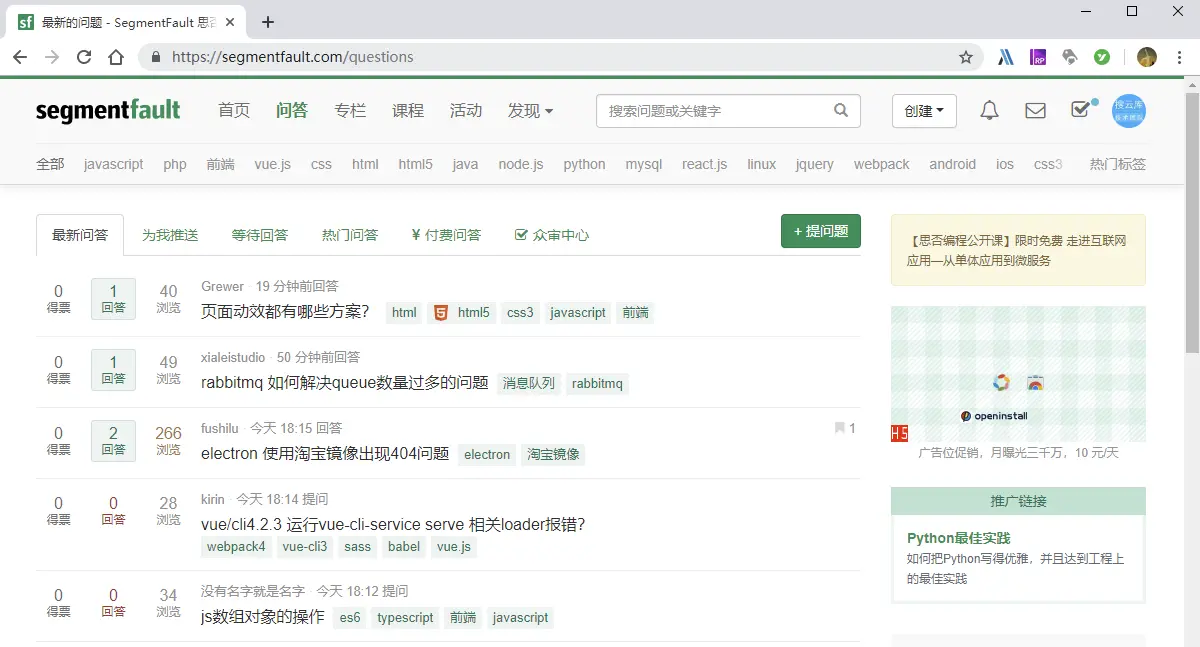Click the typescript tag
The height and width of the screenshot is (647, 1200).
405,618
